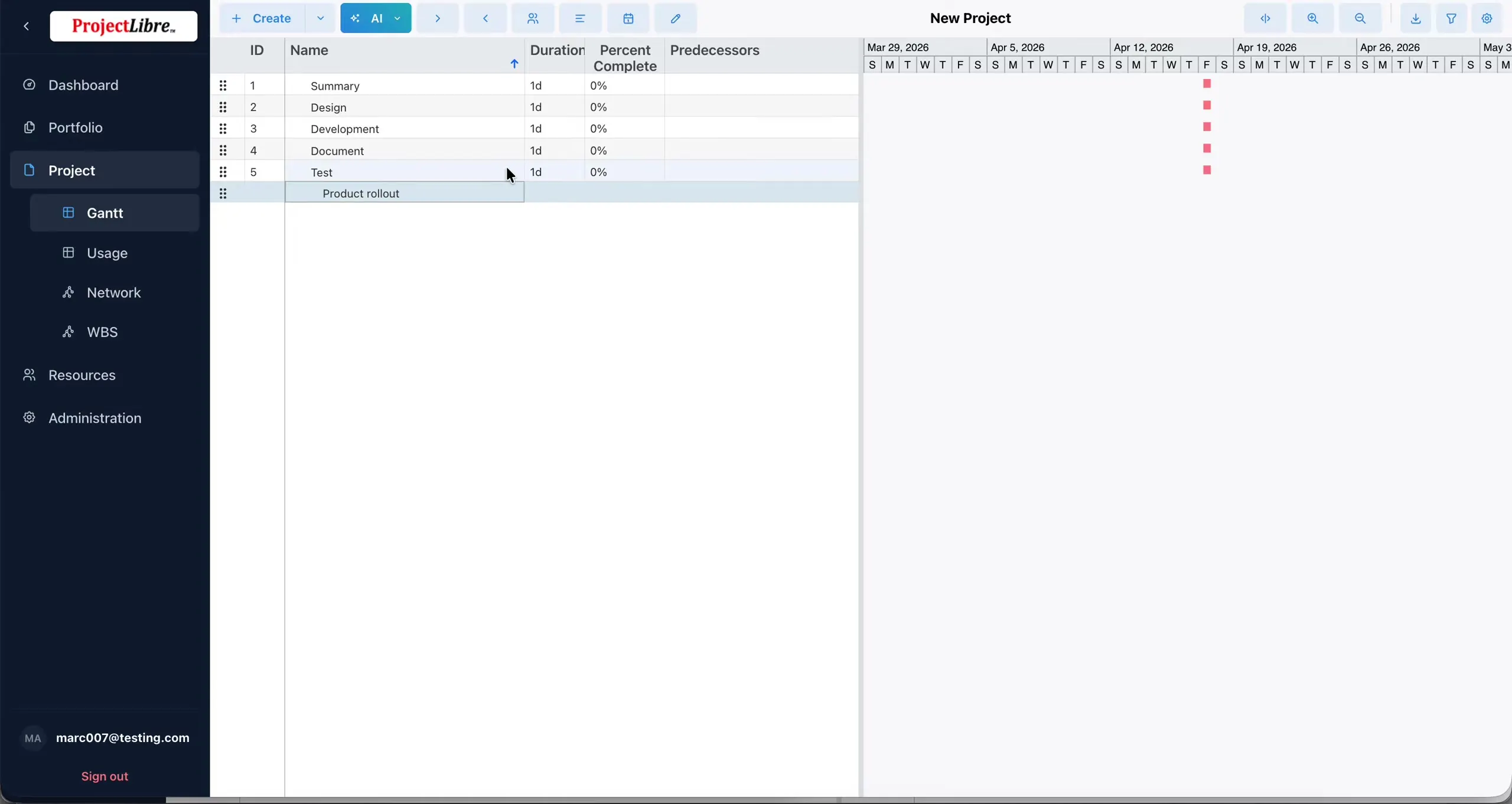Viewport: 1512px width, 804px height.
Task: Open the assign resources people icon
Action: [533, 18]
